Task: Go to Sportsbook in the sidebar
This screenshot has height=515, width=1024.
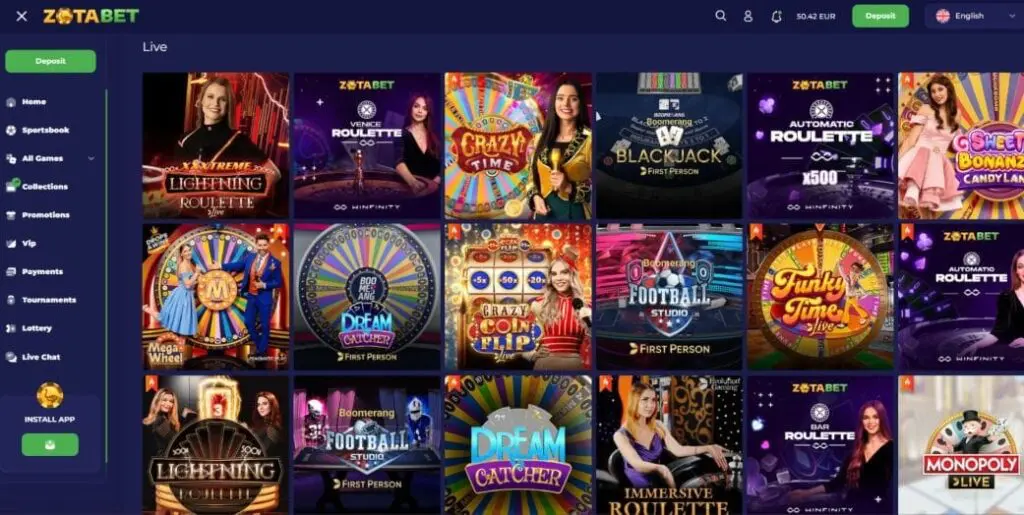Action: 45,130
